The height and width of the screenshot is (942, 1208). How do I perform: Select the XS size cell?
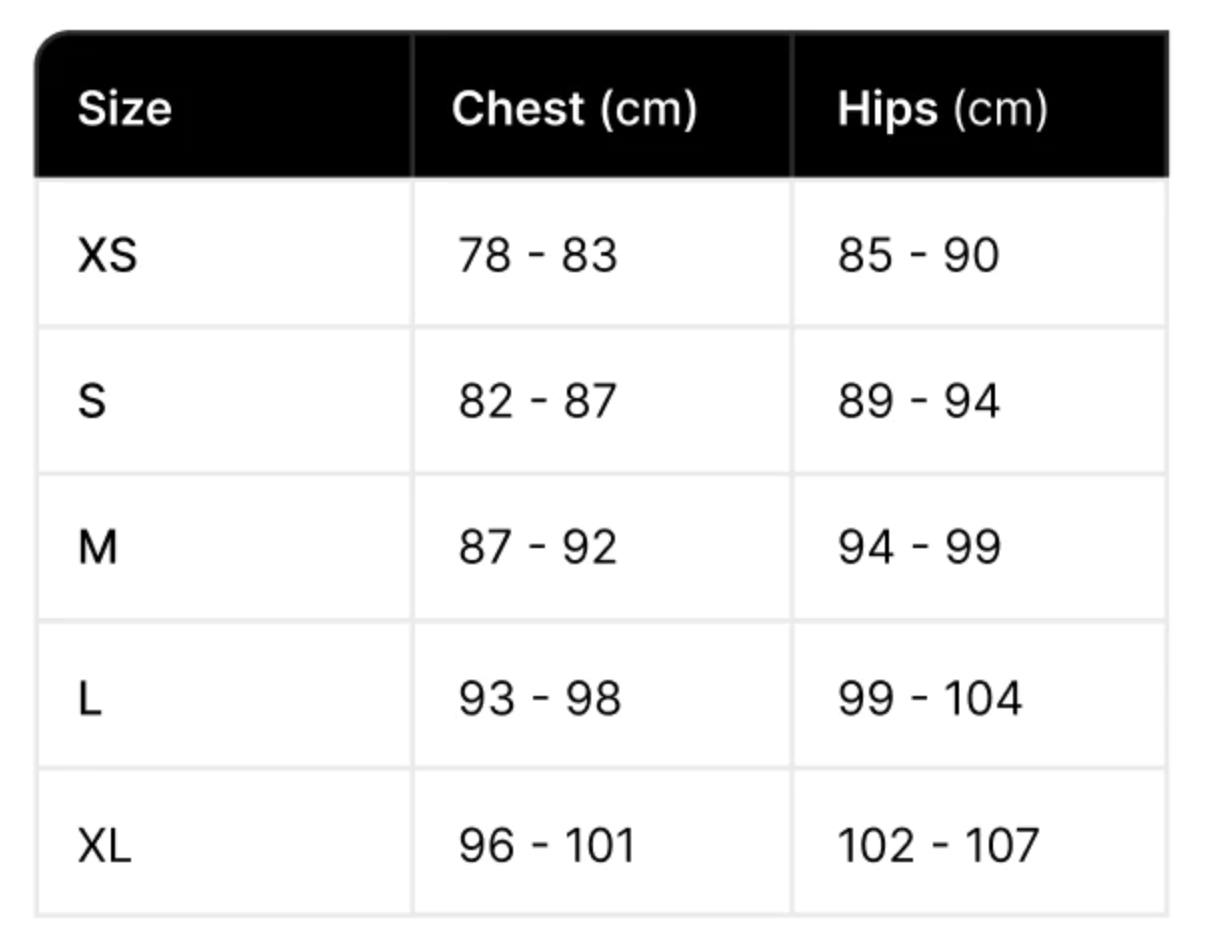click(x=224, y=253)
